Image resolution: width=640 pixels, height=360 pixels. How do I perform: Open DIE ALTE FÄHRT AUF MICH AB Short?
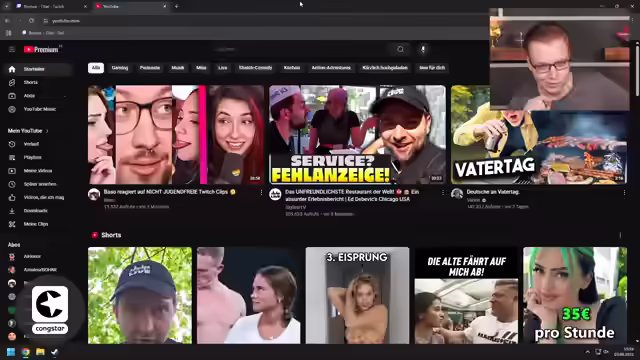(467, 295)
